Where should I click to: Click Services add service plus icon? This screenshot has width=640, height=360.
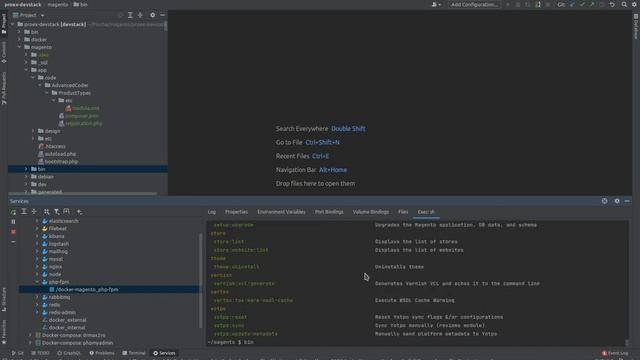coord(79,211)
